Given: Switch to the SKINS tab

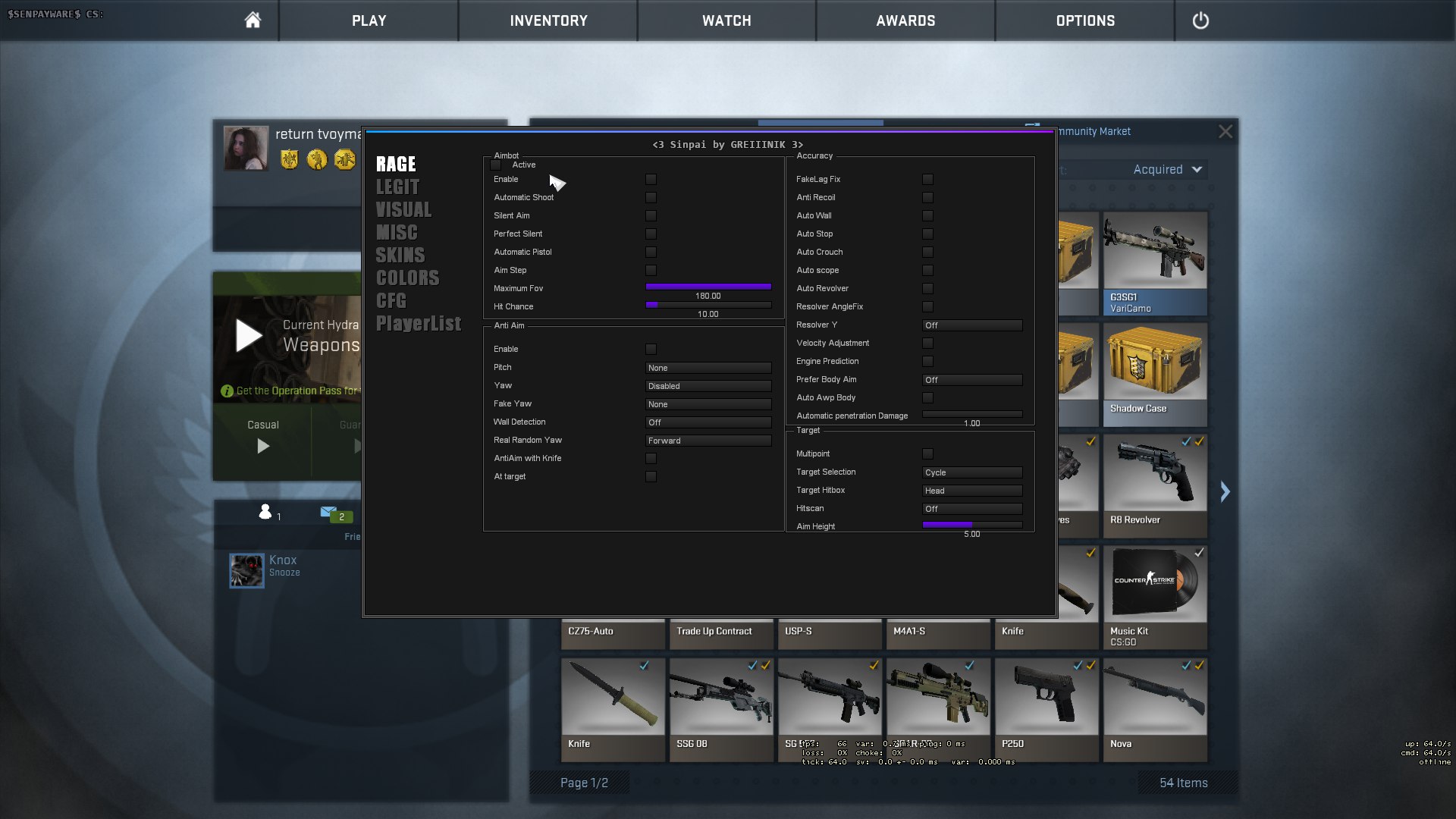Looking at the screenshot, I should pyautogui.click(x=400, y=256).
